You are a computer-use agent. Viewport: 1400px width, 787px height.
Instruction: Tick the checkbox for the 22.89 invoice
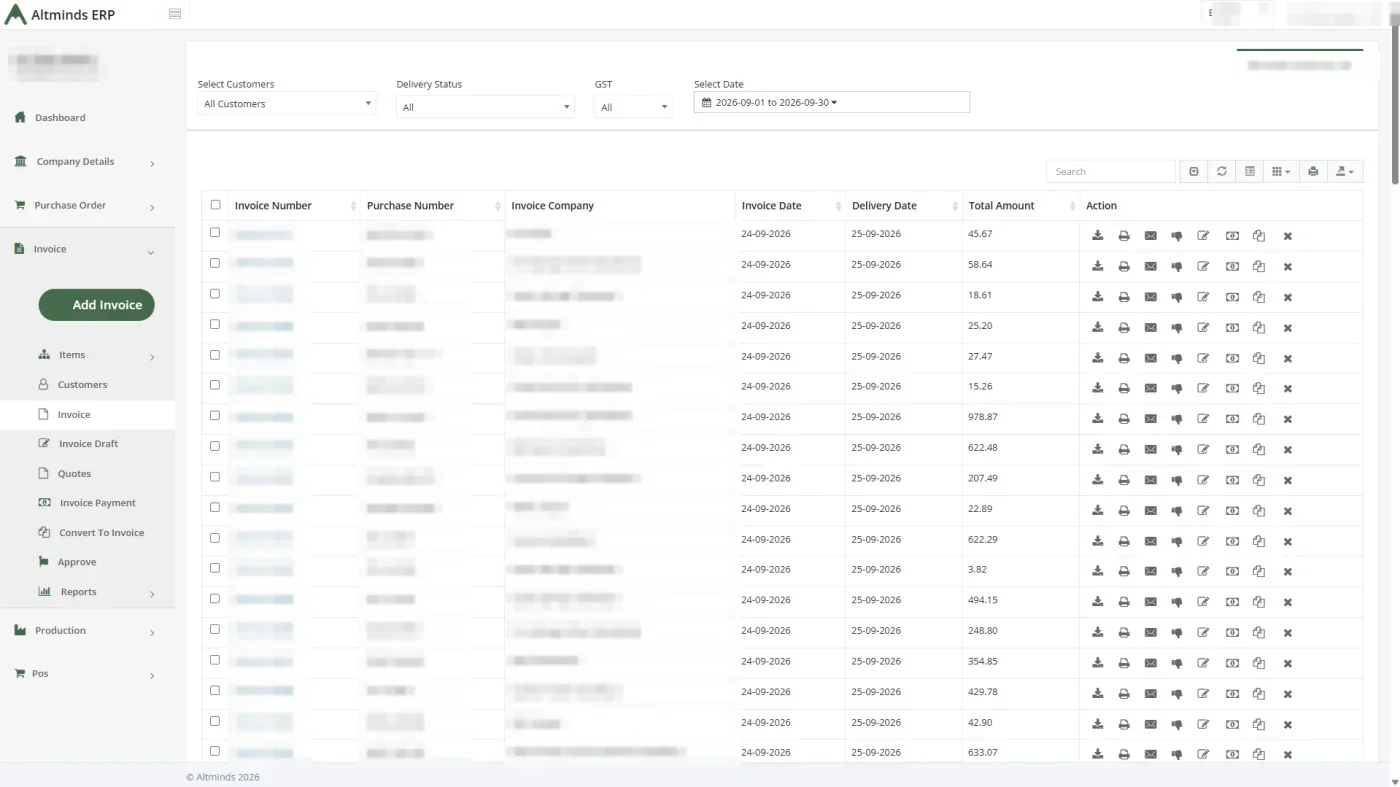point(215,507)
